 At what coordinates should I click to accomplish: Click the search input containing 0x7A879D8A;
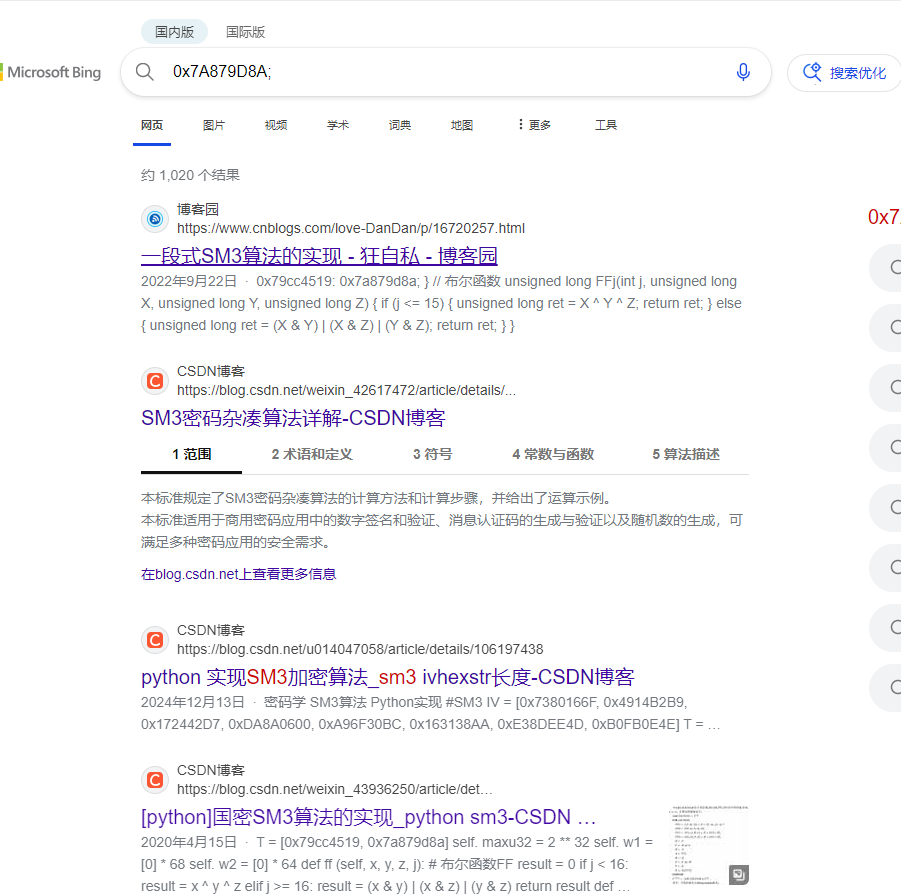pos(440,72)
